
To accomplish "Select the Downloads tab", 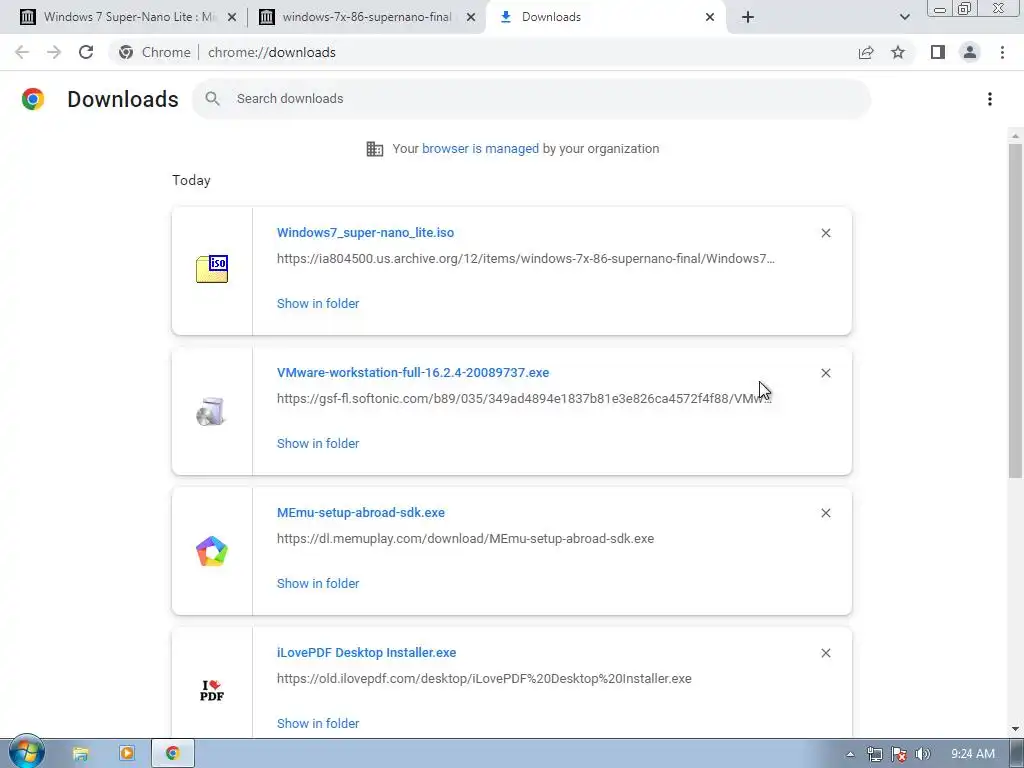I will point(605,17).
